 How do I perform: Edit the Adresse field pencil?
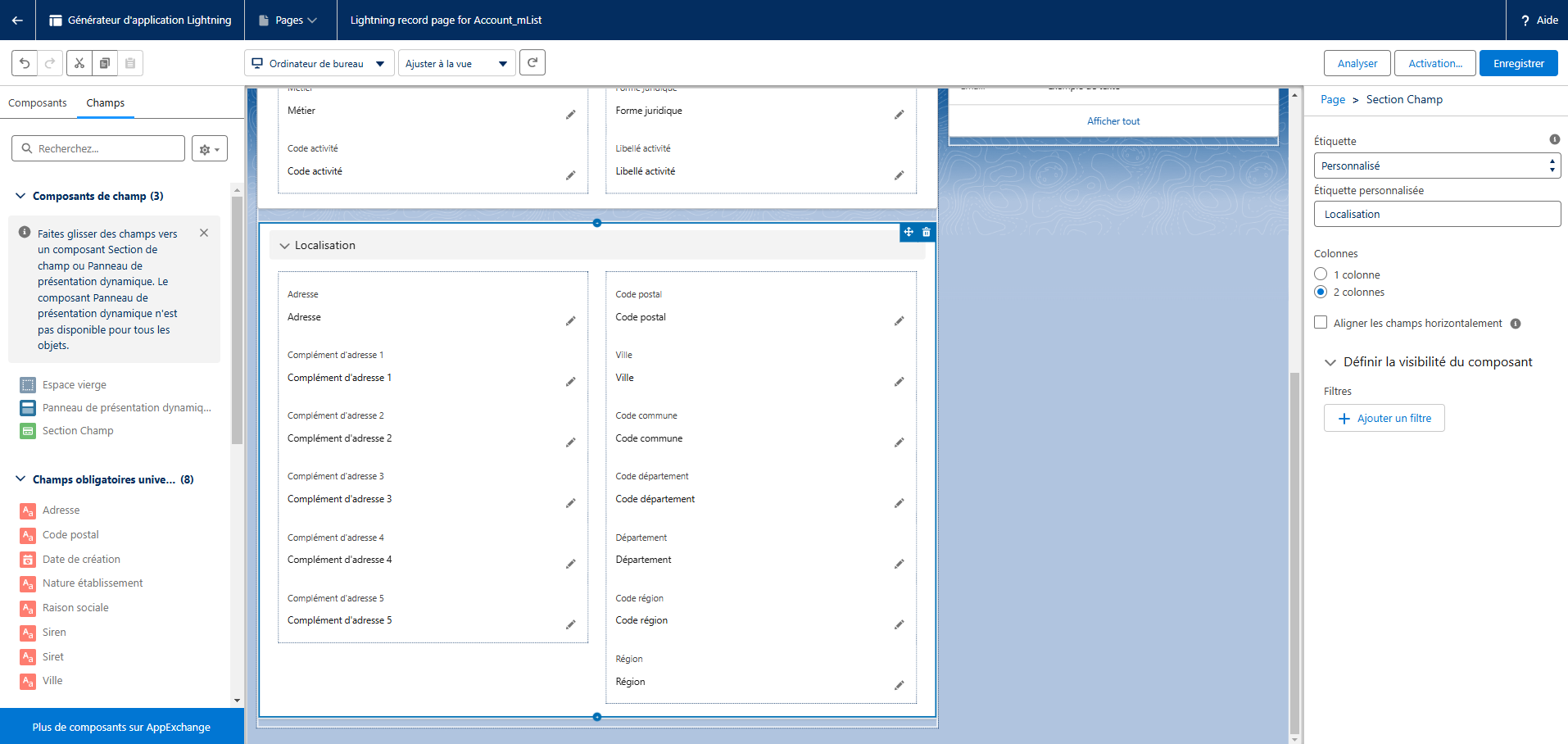click(570, 320)
